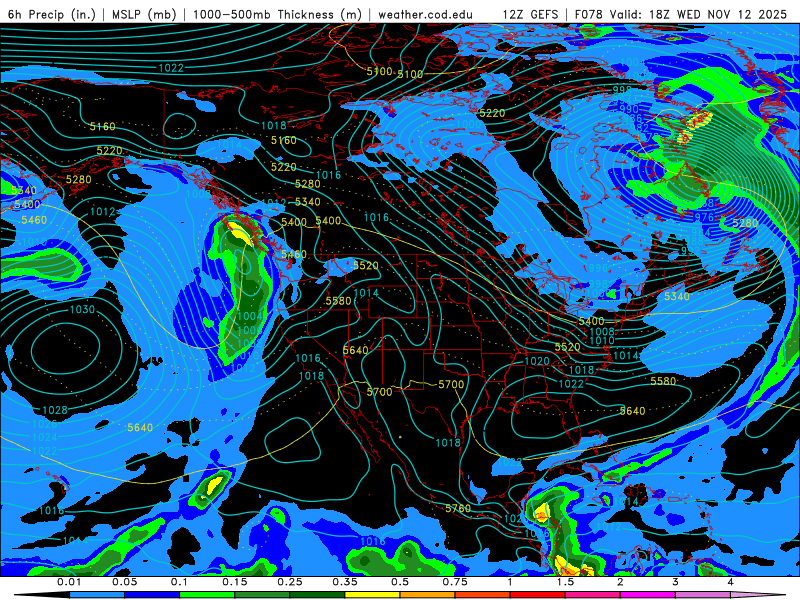Select the orange 0.5 precipitation swatch
Image resolution: width=800 pixels, height=600 pixels.
427,595
